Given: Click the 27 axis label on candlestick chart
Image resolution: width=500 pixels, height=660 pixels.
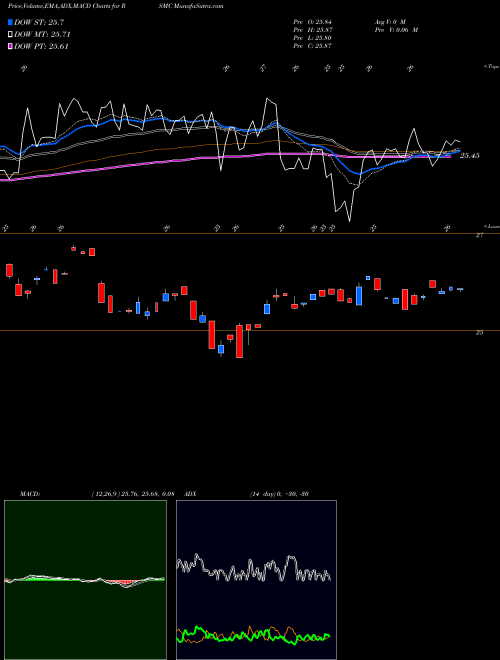Looking at the screenshot, I should [479, 236].
